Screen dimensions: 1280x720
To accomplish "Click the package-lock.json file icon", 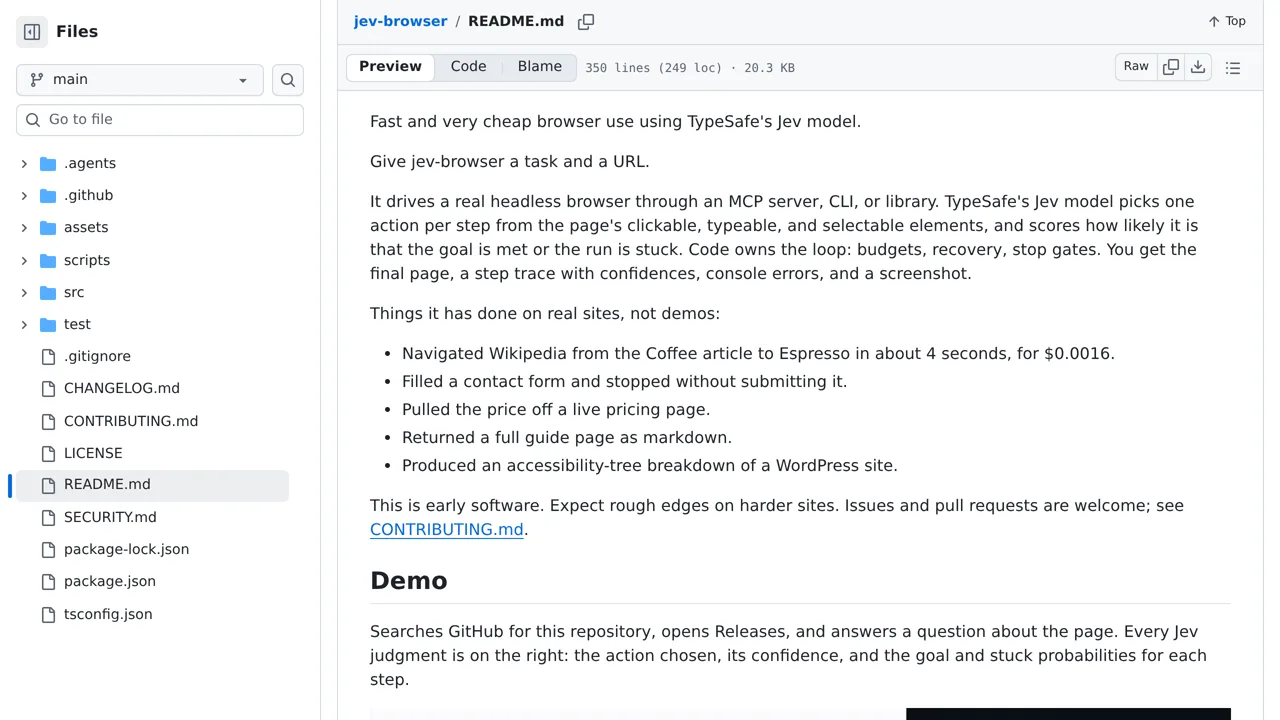I will (48, 550).
